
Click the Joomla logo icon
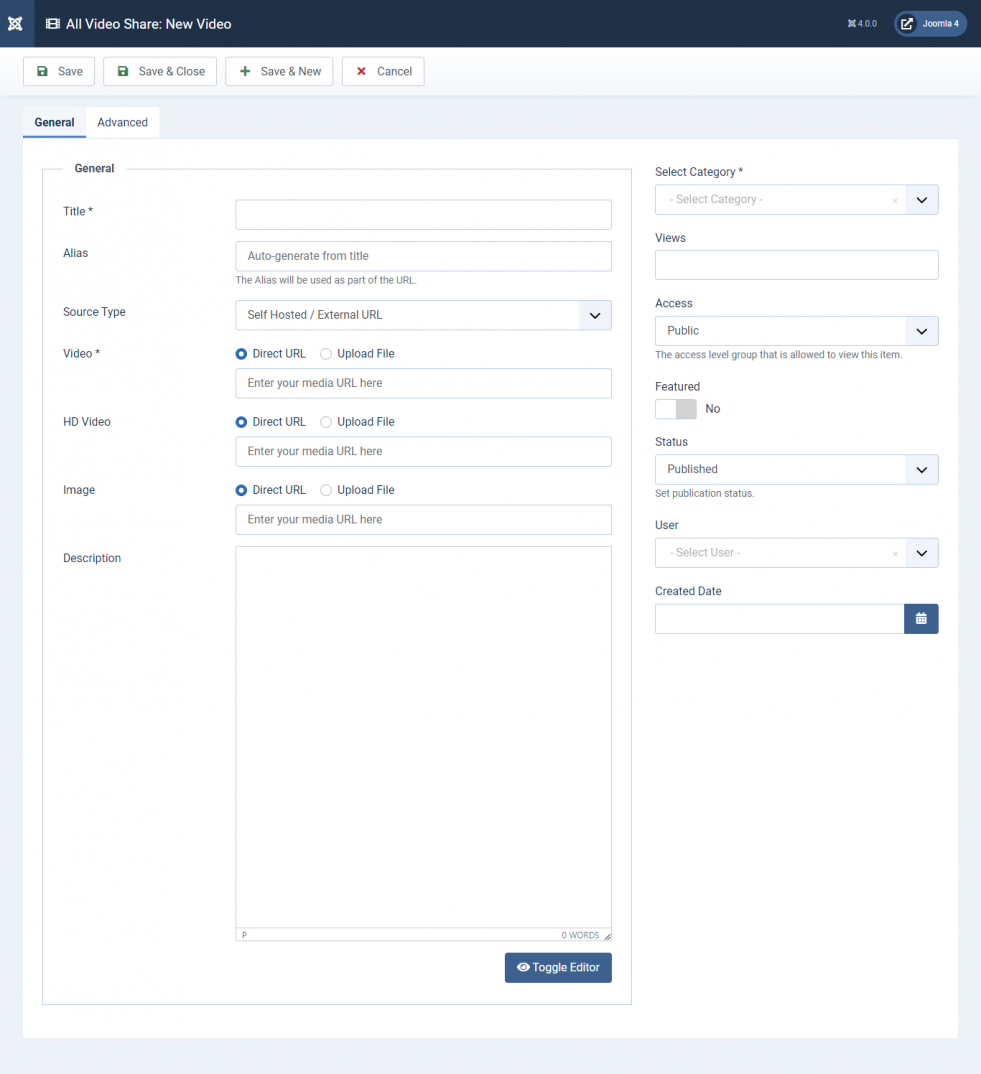point(15,23)
